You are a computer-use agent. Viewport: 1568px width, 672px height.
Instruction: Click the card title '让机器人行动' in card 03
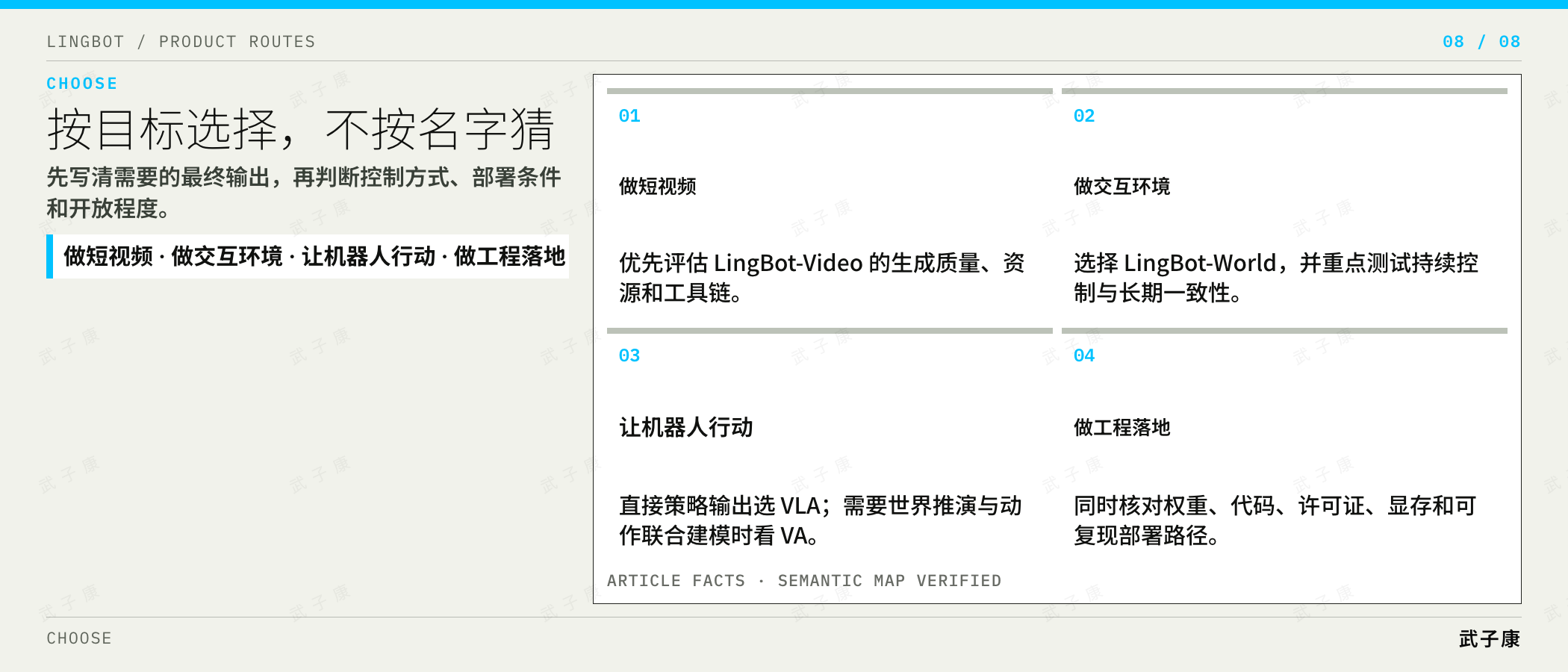(x=685, y=427)
